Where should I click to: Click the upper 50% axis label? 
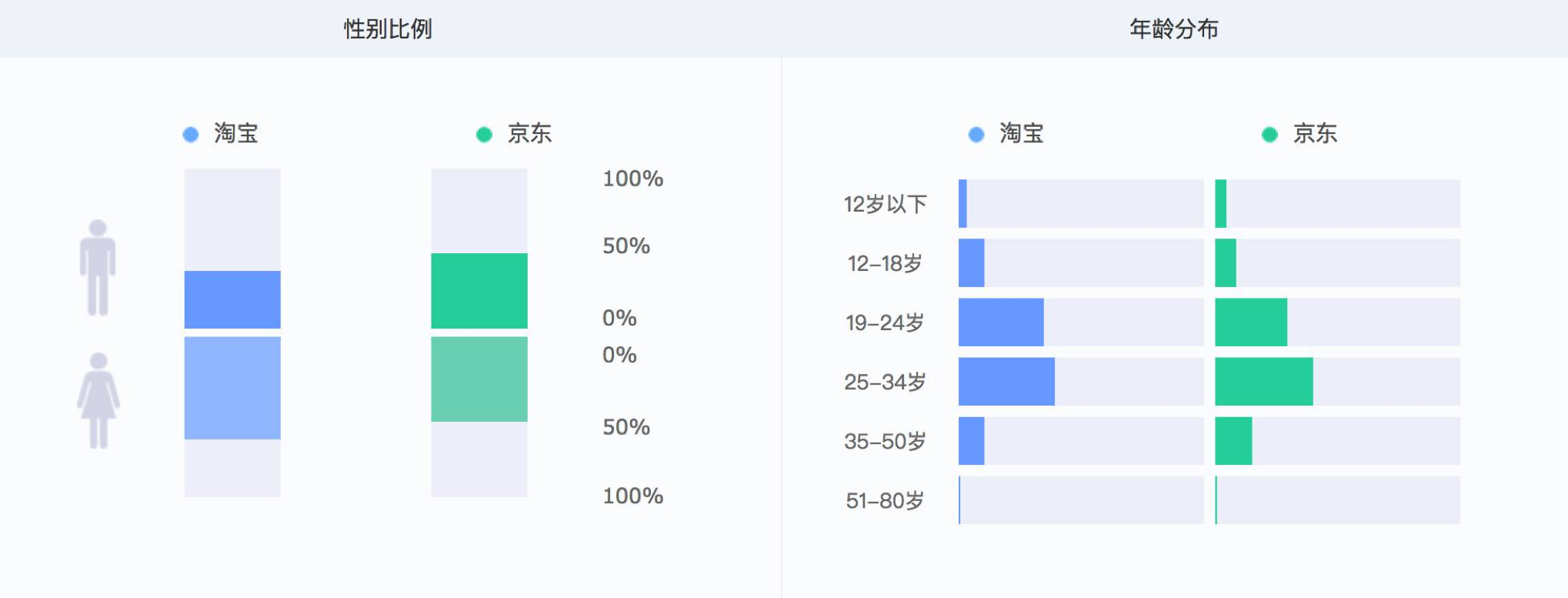coord(626,246)
